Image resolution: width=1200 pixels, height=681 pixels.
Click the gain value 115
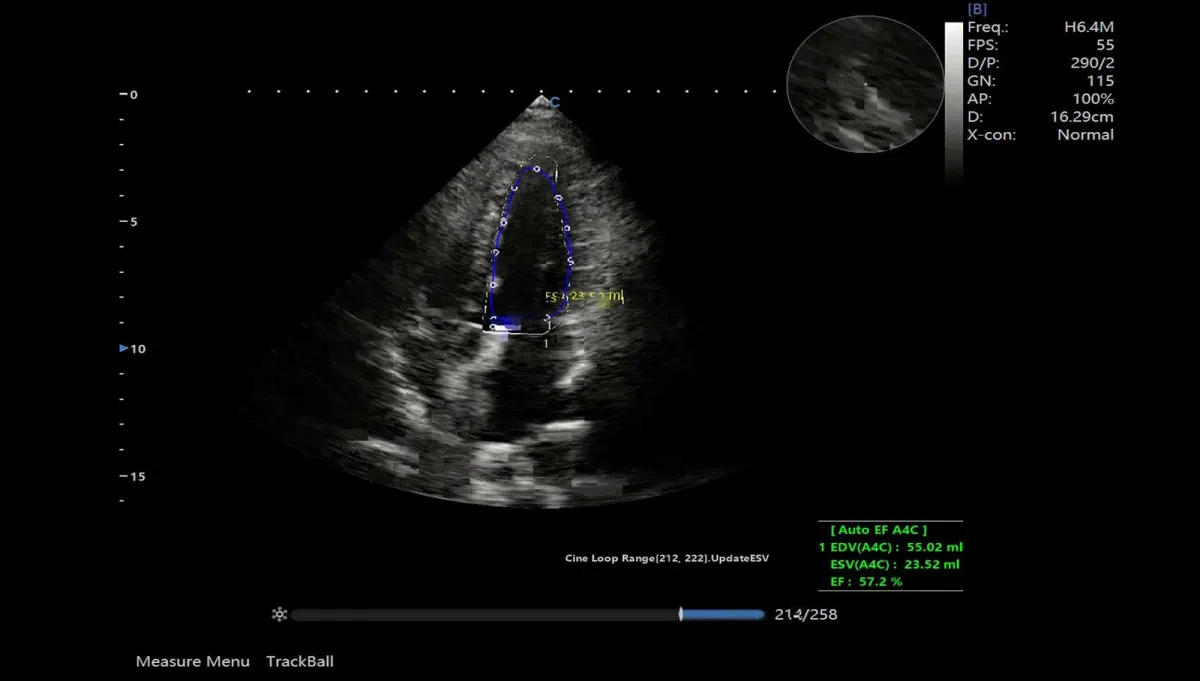coord(1101,81)
